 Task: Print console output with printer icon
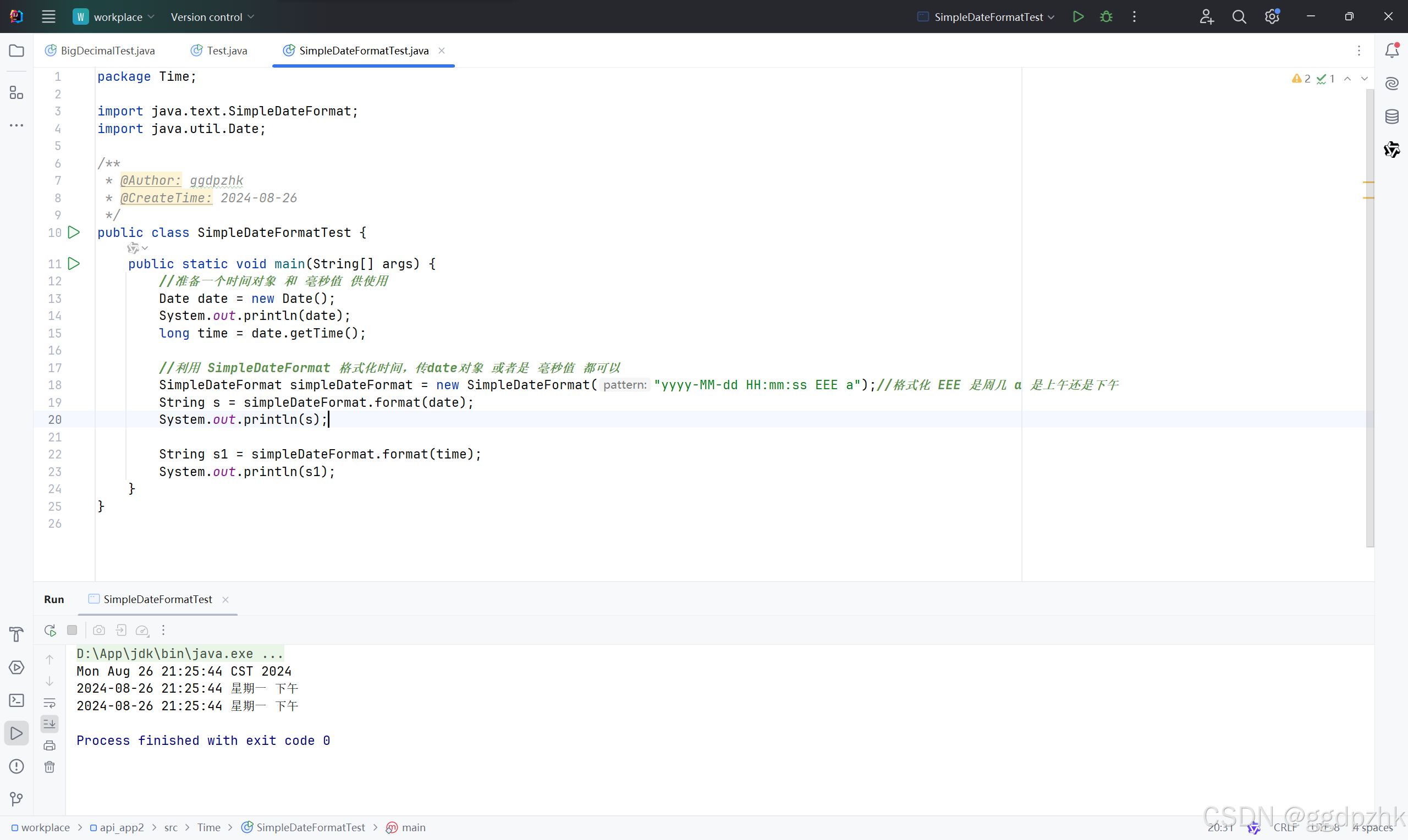click(50, 745)
